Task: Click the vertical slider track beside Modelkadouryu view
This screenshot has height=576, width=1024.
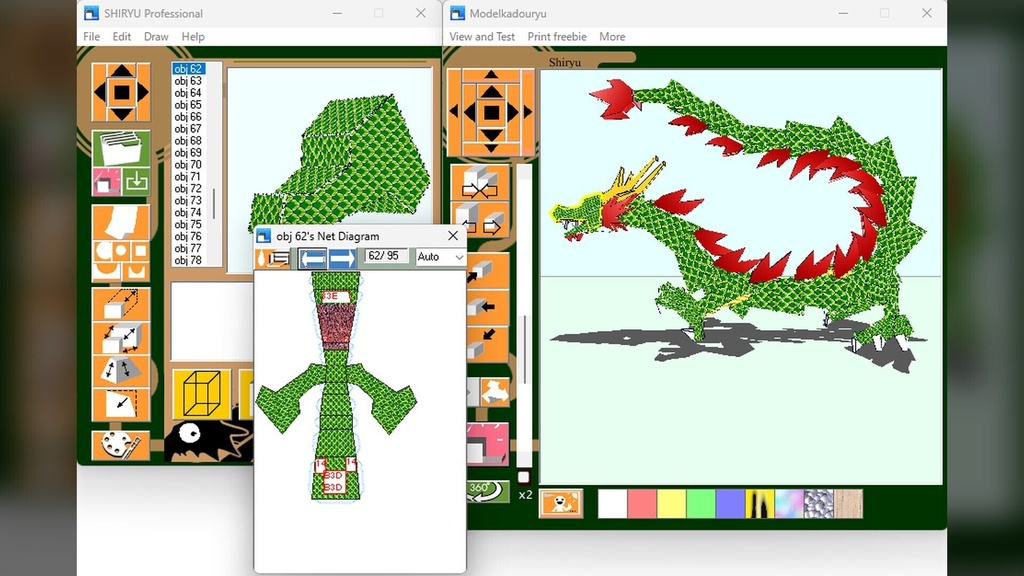Action: tap(524, 314)
